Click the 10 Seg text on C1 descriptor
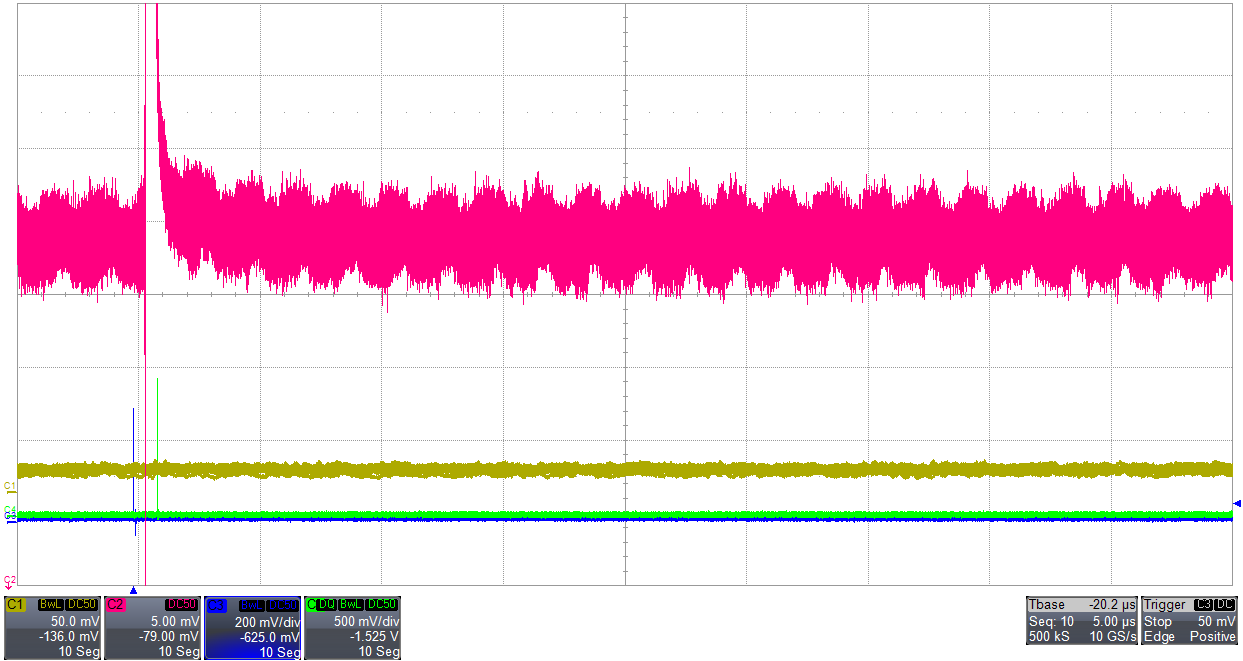1243x661 pixels. tap(78, 652)
